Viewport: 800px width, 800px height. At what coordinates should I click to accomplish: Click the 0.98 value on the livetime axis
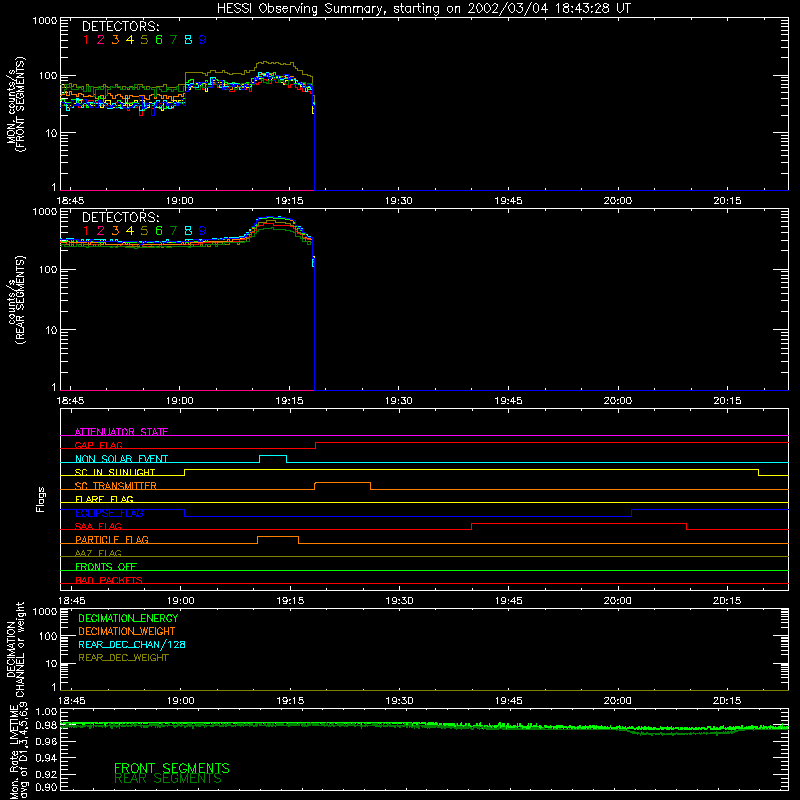pyautogui.click(x=46, y=726)
